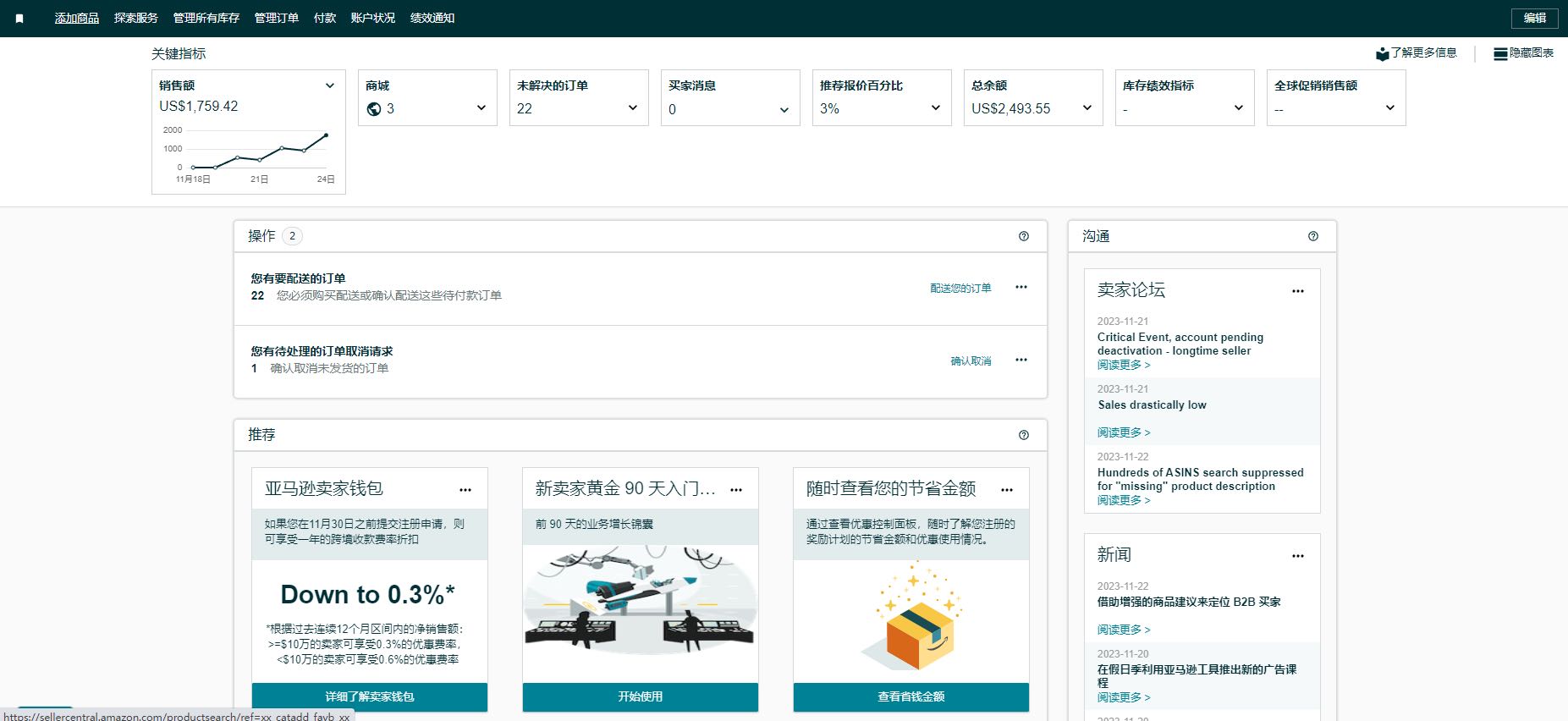Screen dimensions: 1568x721
Task: Click the 随时查看您的节省金额 card title
Action: pos(891,489)
